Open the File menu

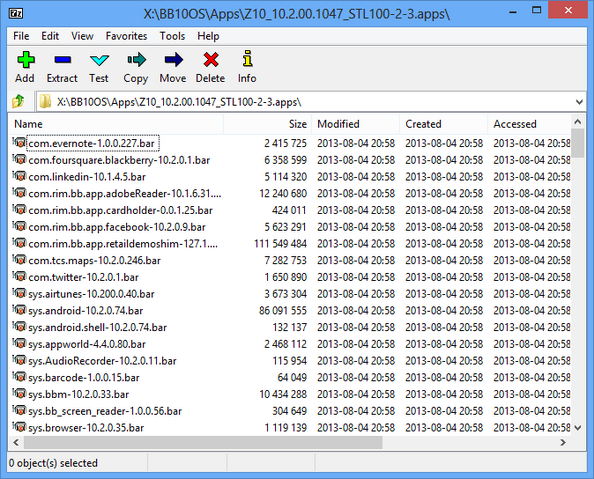21,36
